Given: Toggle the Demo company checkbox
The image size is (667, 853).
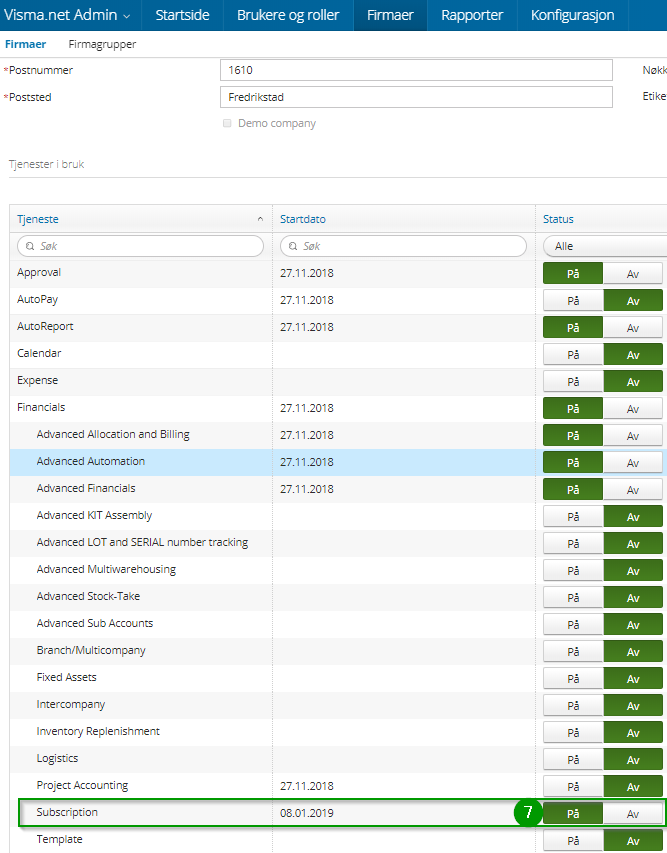Looking at the screenshot, I should (x=227, y=123).
